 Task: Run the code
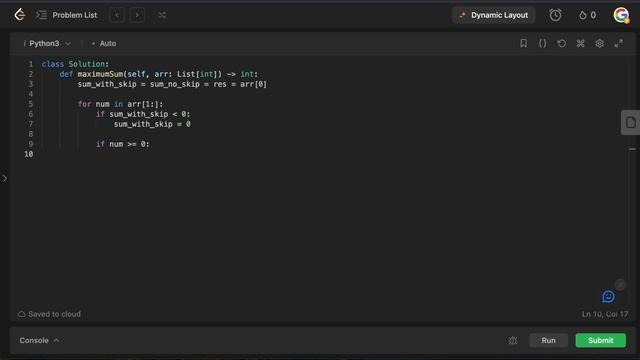pos(549,340)
